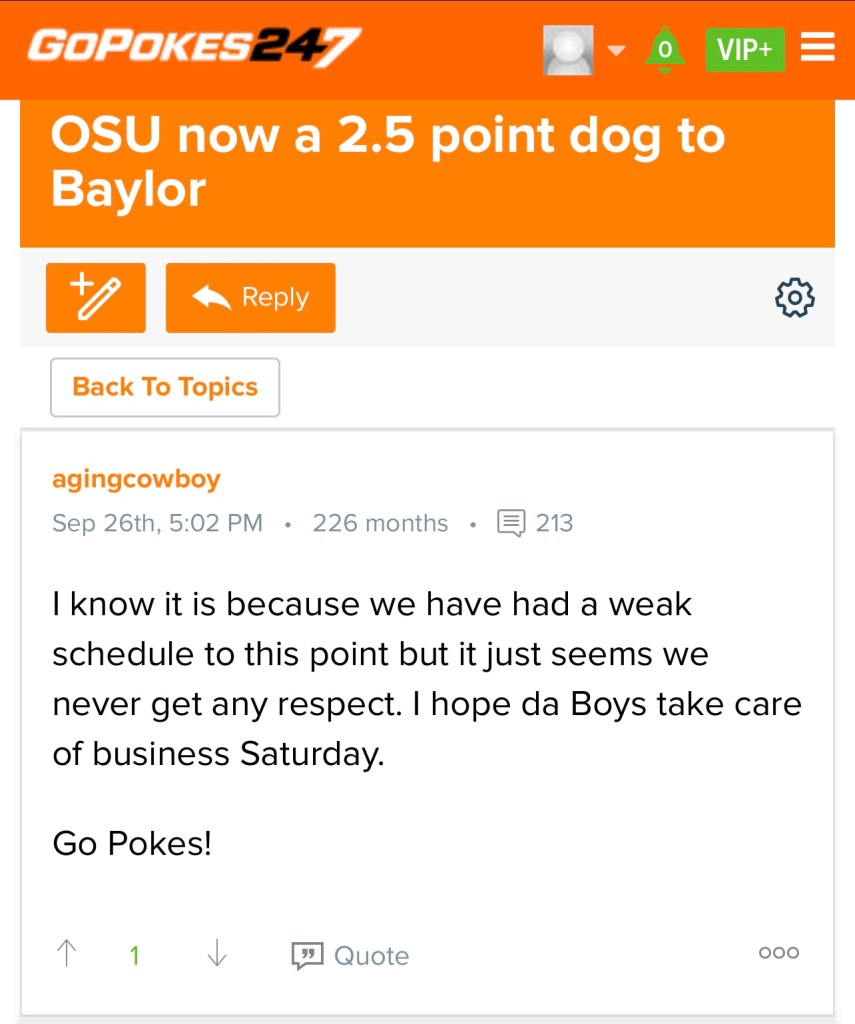The width and height of the screenshot is (855, 1024).
Task: Expand the profile dropdown arrow
Action: 617,49
